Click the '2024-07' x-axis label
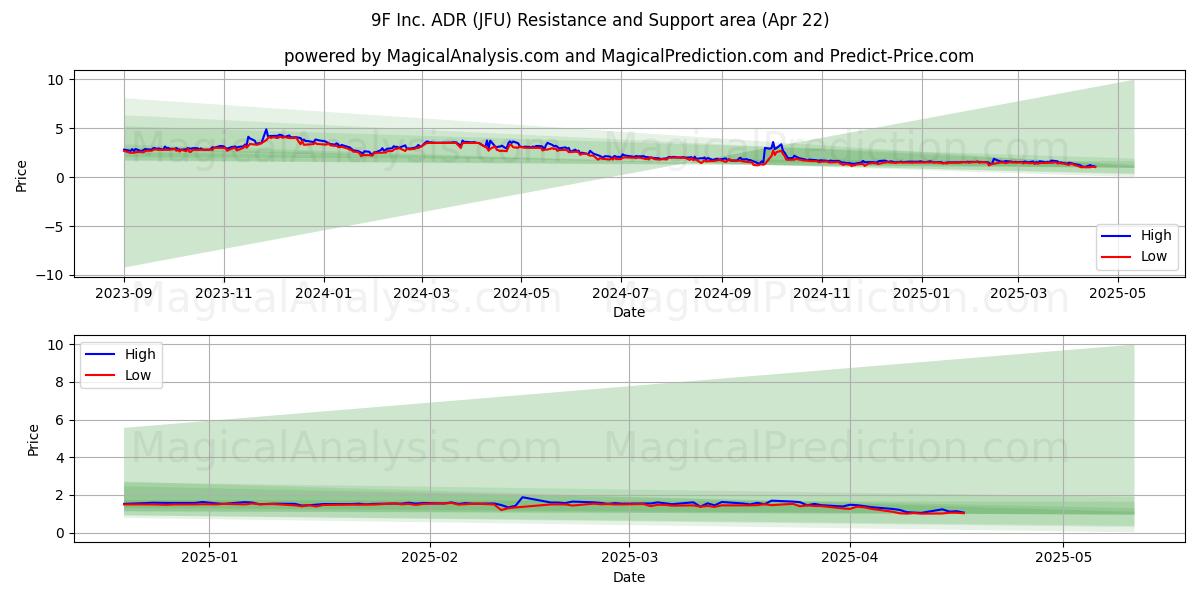The image size is (1200, 600). (x=621, y=294)
